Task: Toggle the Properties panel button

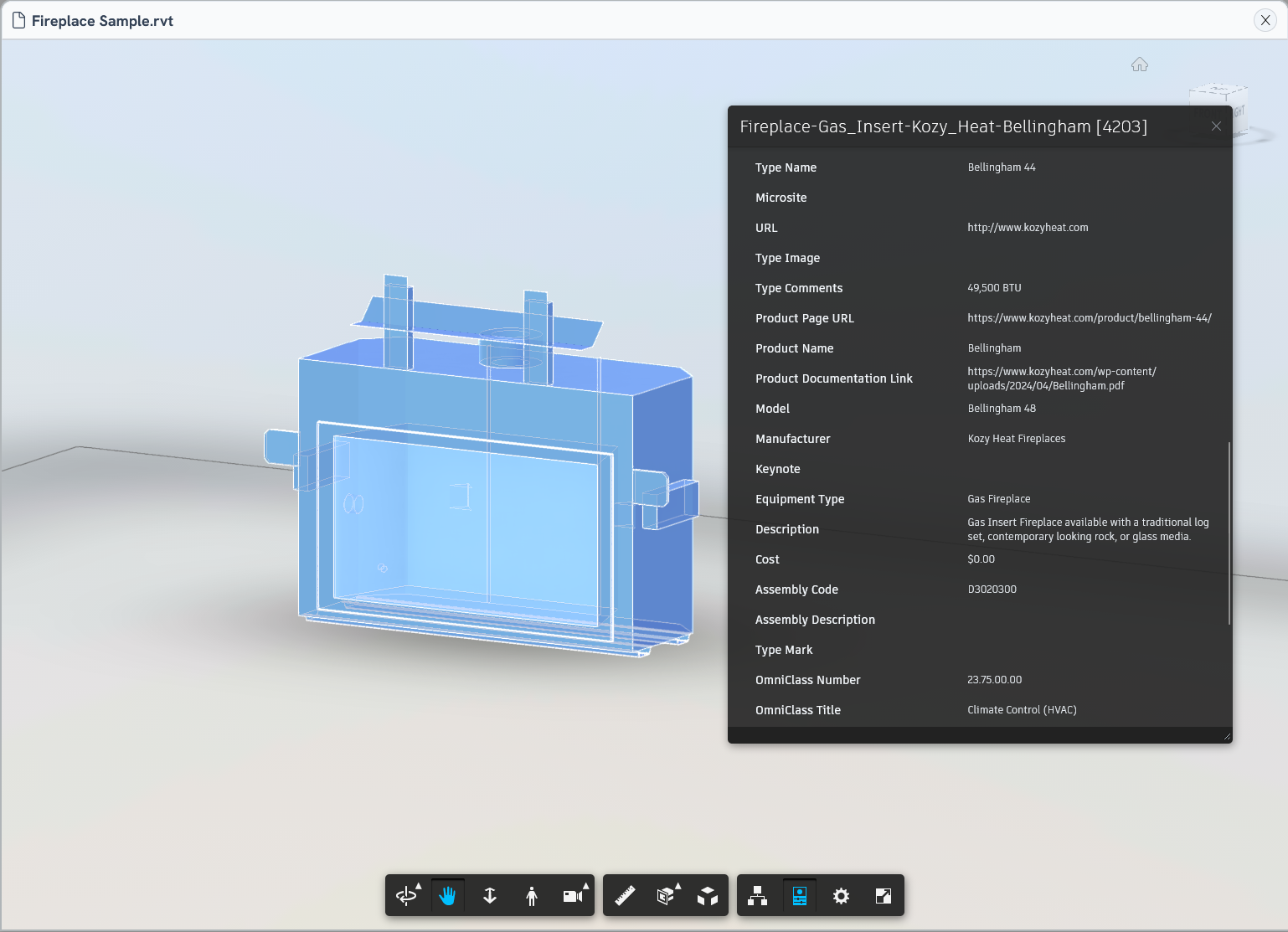Action: (x=800, y=896)
